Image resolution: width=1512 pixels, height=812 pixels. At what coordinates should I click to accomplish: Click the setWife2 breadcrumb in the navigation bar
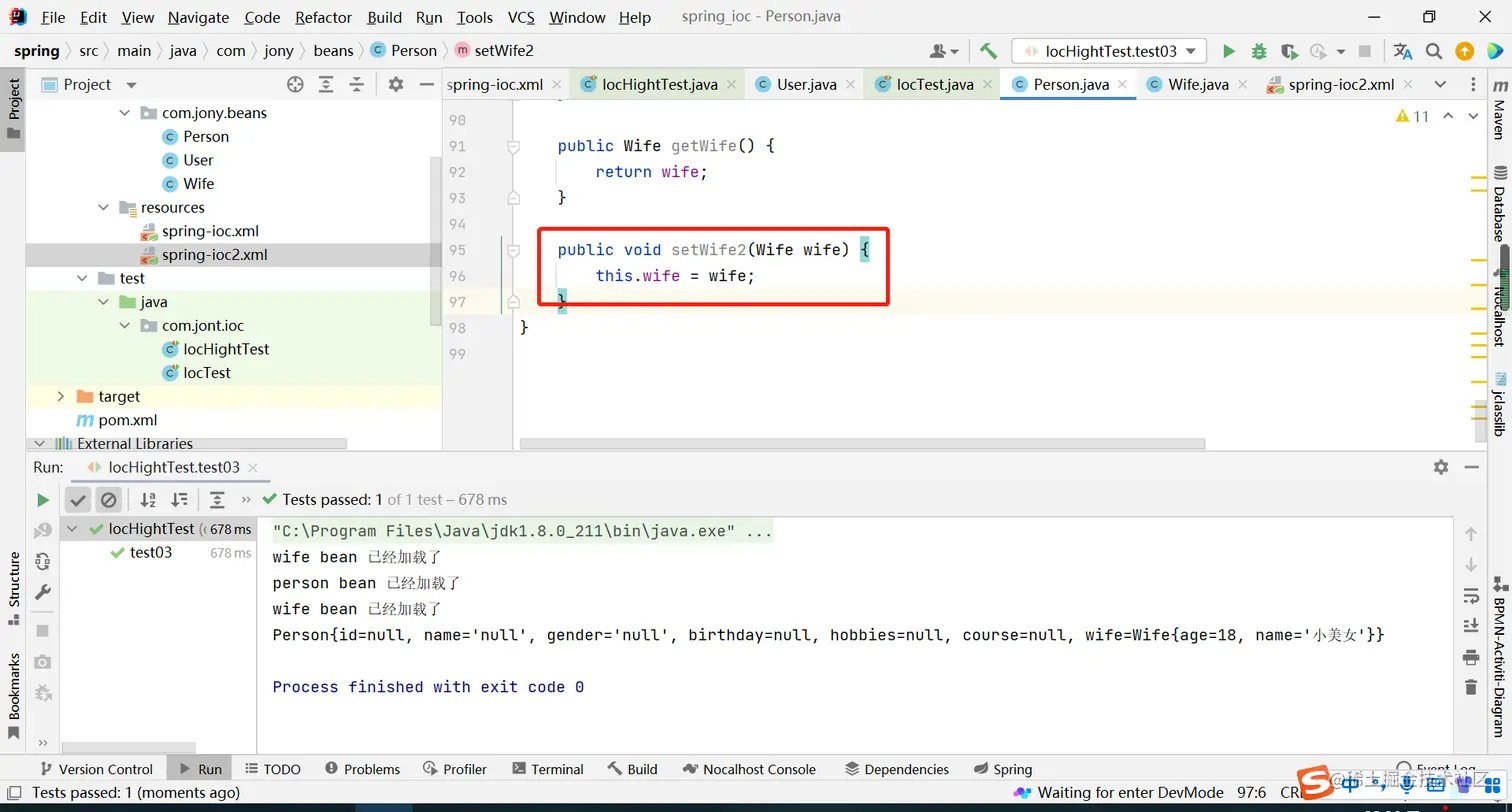click(494, 51)
